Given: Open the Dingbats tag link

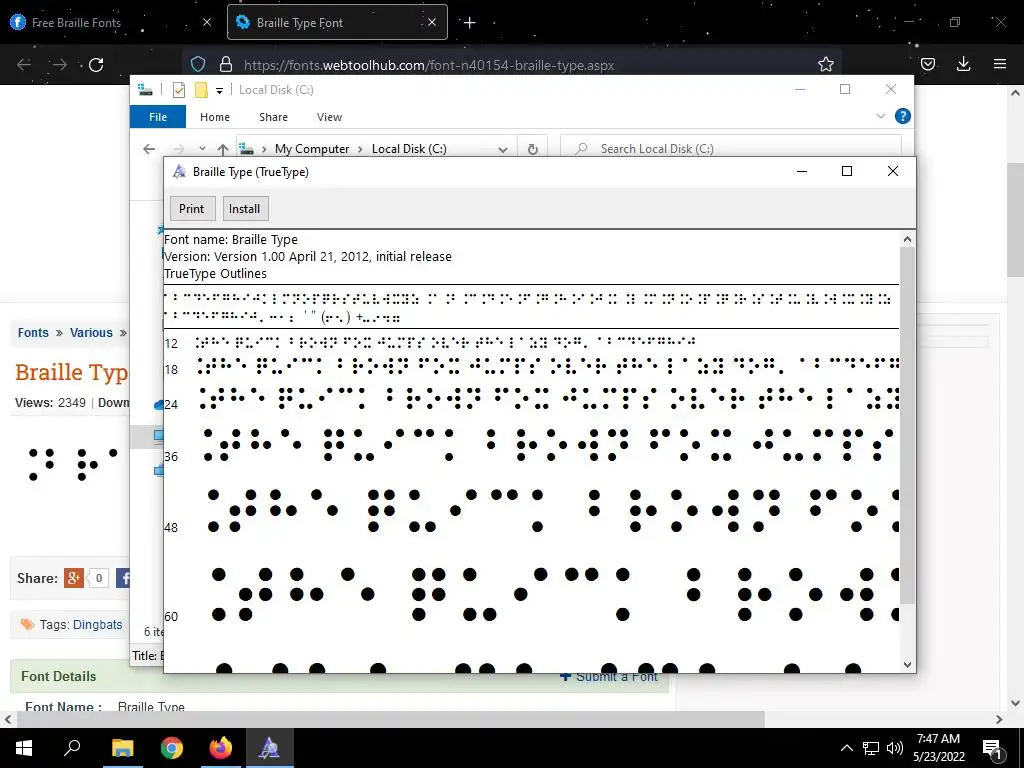Looking at the screenshot, I should 97,624.
